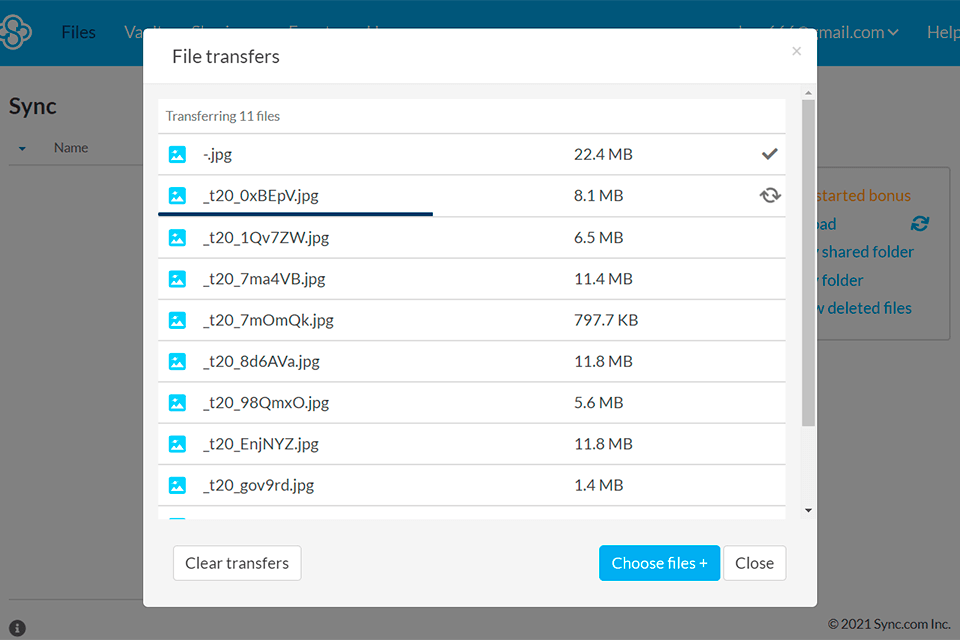Click the syncing arrows icon beside _t20_0xBEpV.jpg

[x=770, y=195]
